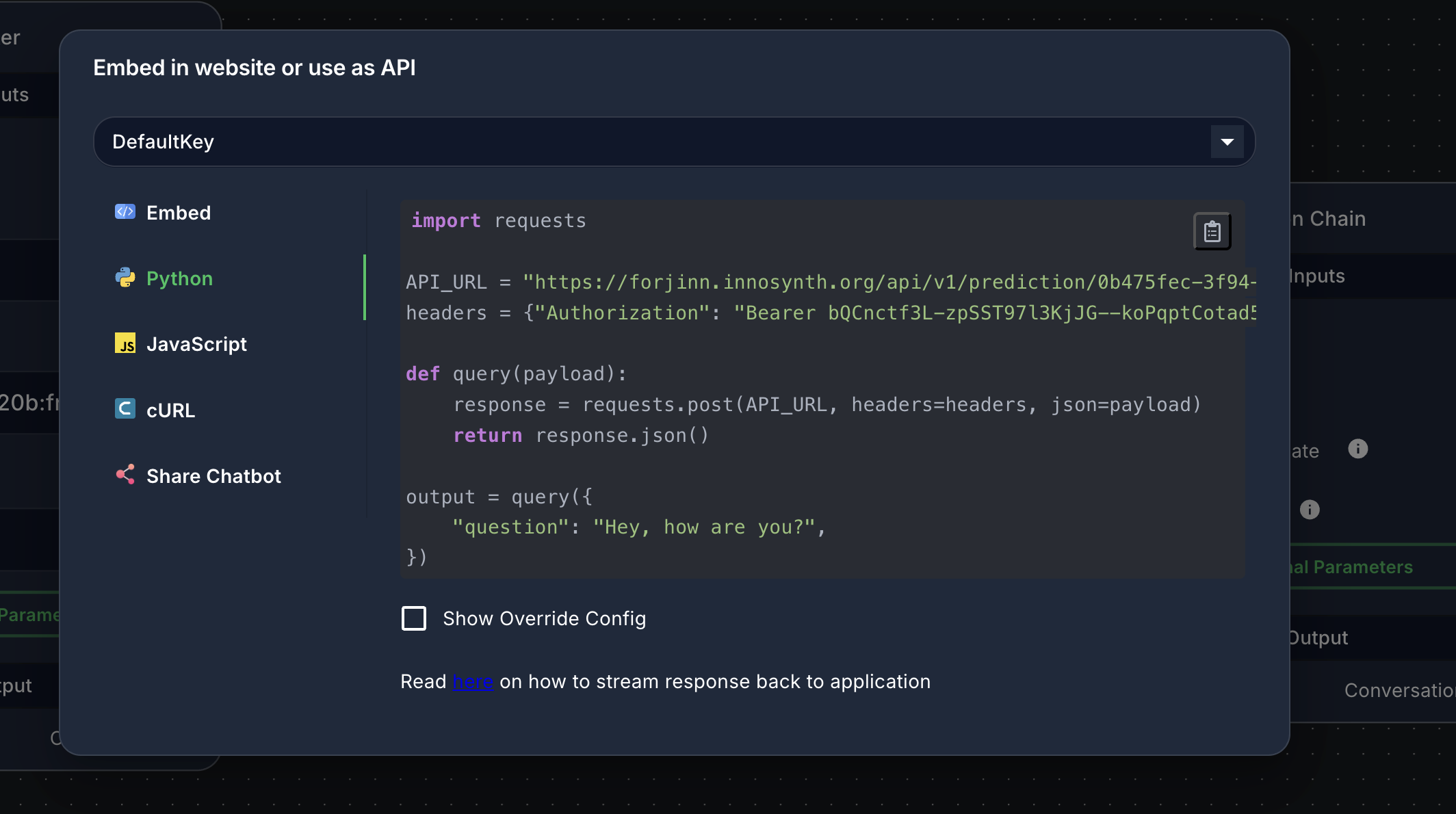Click the 'here' link about streaming responses
This screenshot has height=814, width=1456.
[472, 681]
